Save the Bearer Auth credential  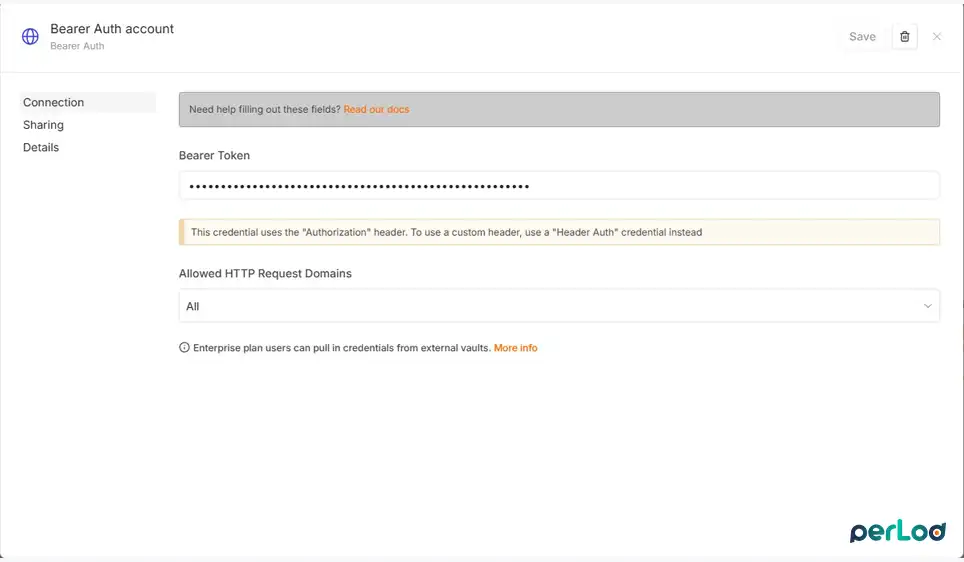(862, 37)
